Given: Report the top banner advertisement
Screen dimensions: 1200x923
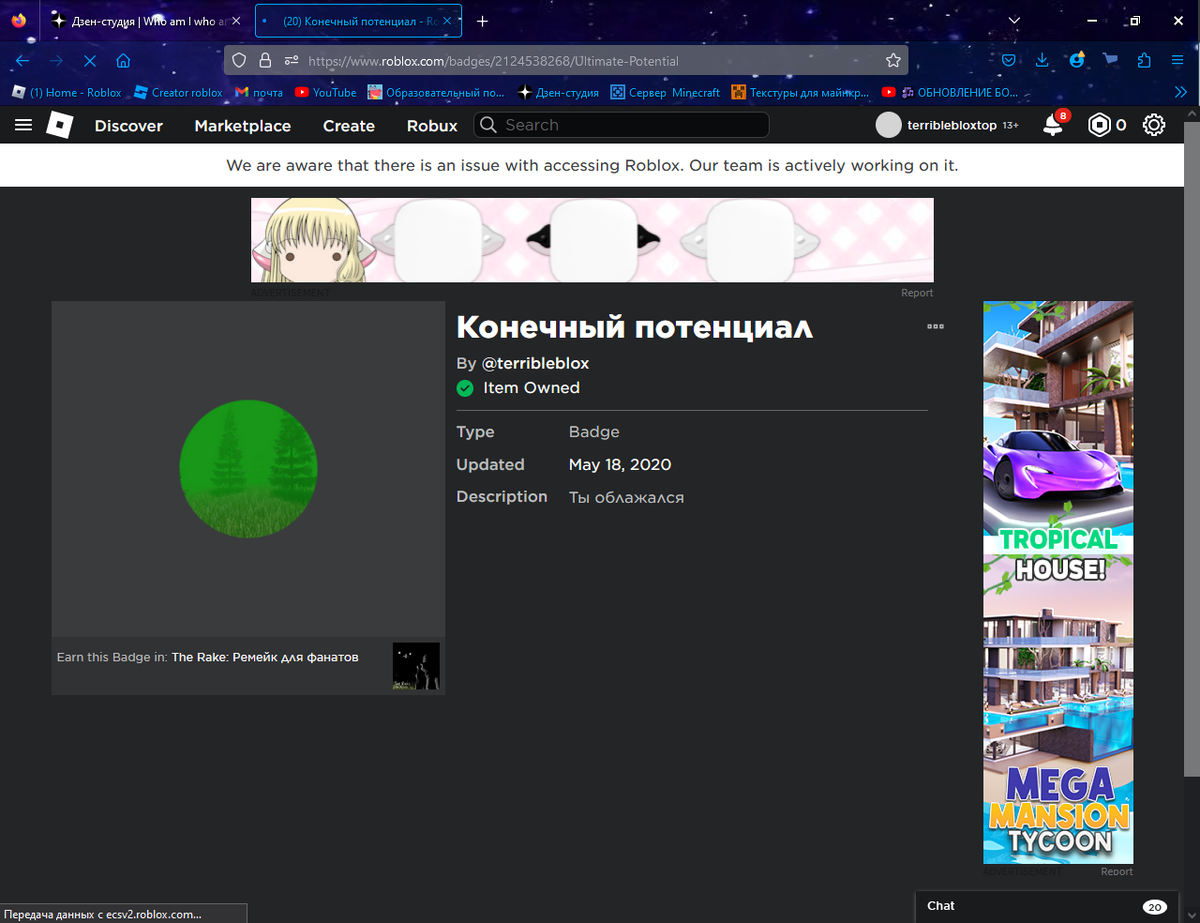Looking at the screenshot, I should (917, 293).
